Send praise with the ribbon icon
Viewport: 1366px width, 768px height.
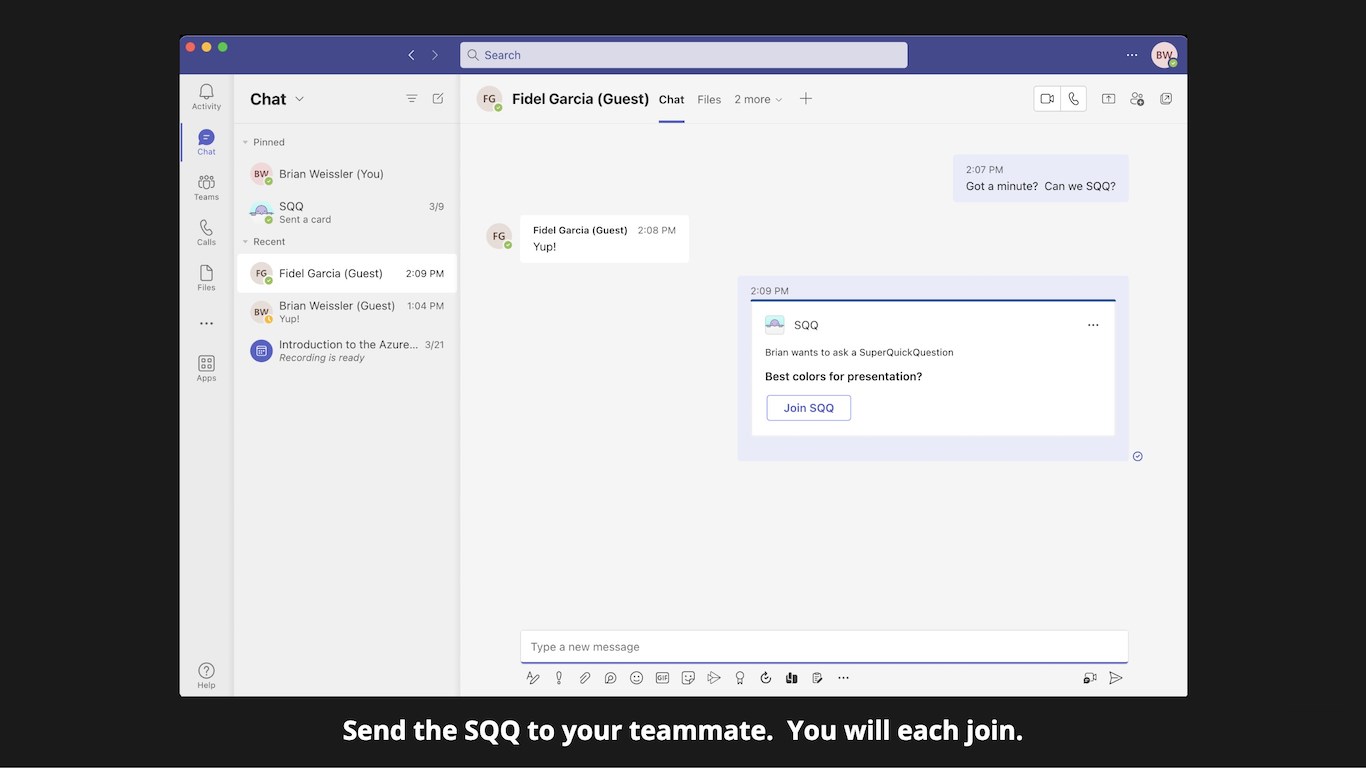(740, 678)
